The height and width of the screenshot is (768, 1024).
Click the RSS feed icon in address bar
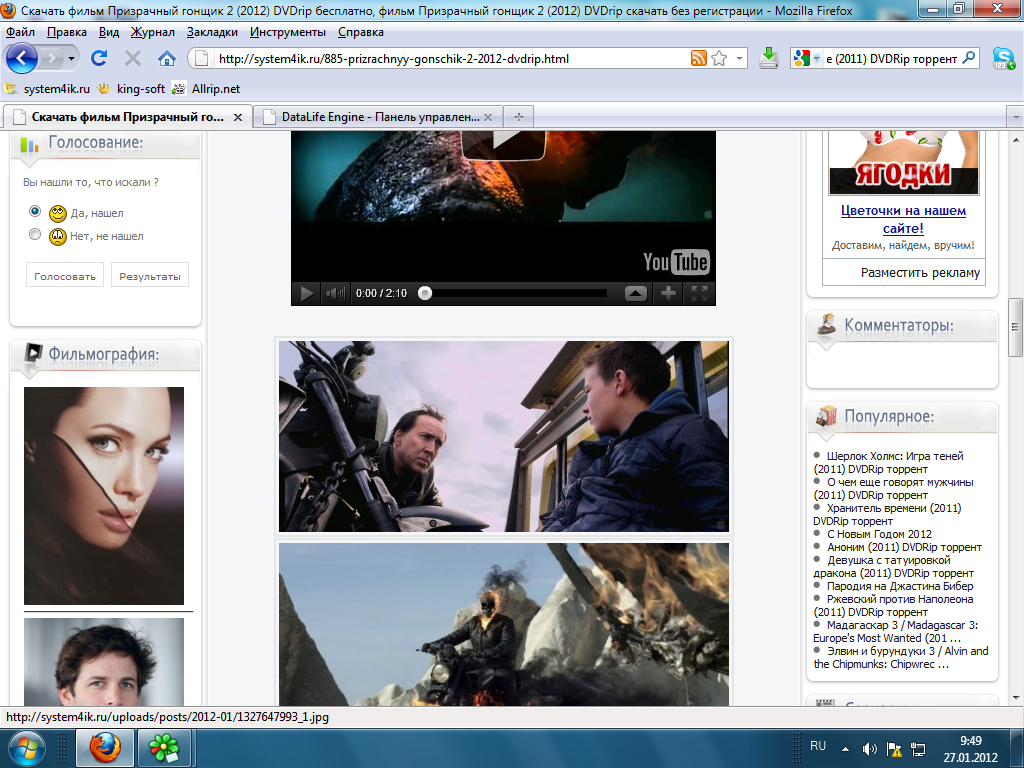click(x=699, y=59)
